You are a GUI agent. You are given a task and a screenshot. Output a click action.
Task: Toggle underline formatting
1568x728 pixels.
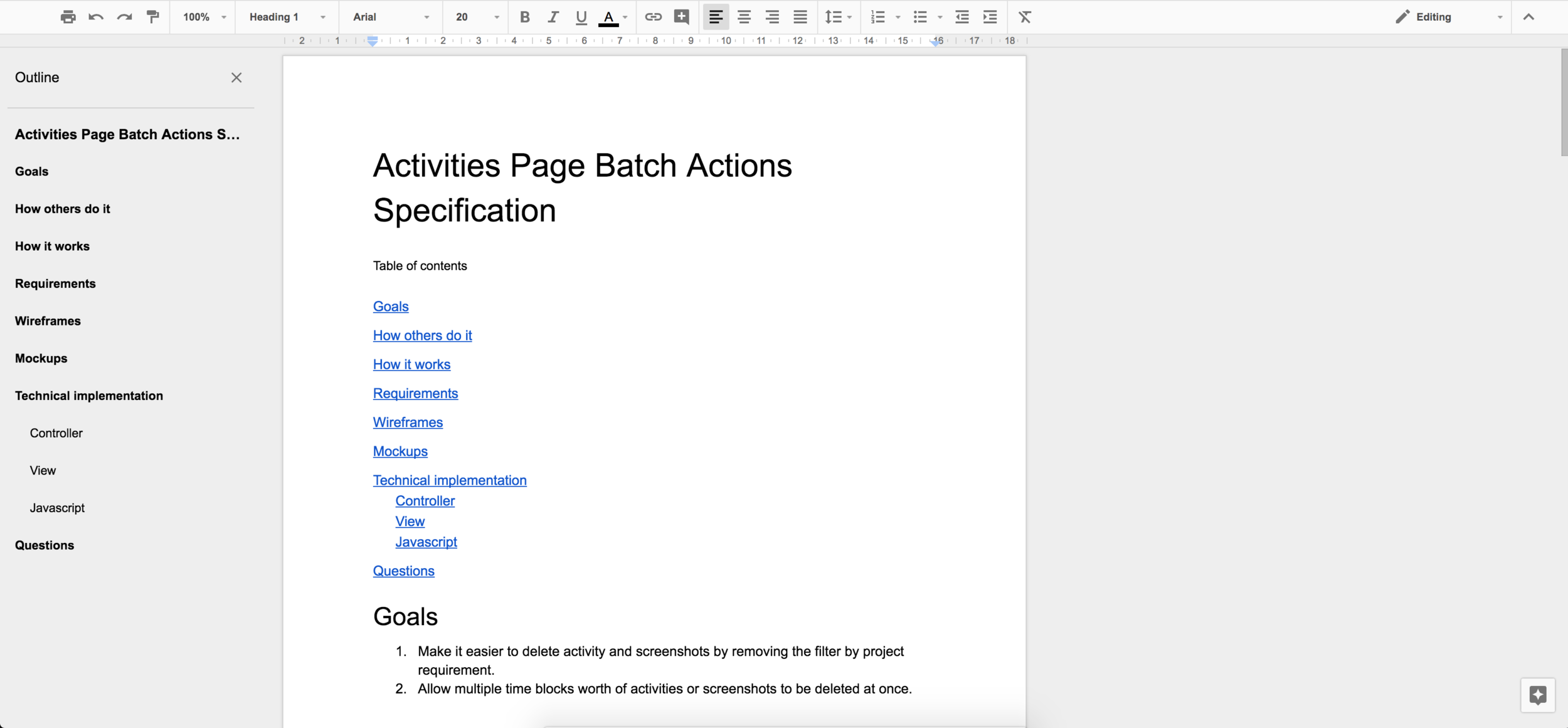pyautogui.click(x=581, y=17)
